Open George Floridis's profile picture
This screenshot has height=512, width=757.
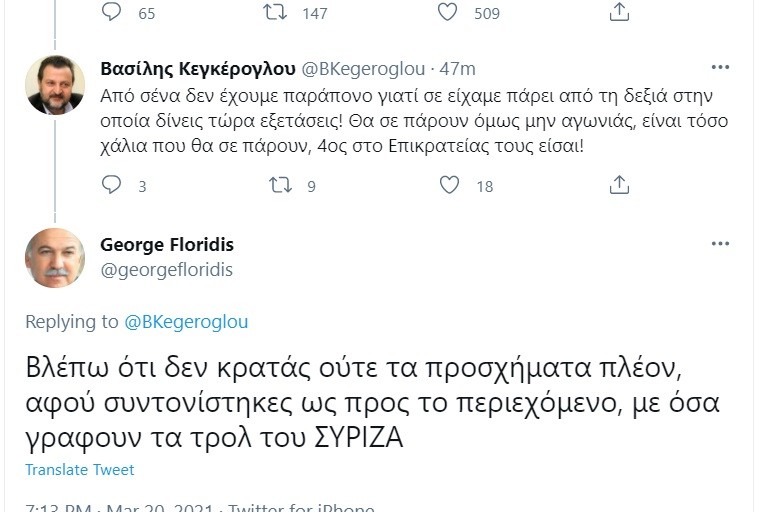[54, 258]
